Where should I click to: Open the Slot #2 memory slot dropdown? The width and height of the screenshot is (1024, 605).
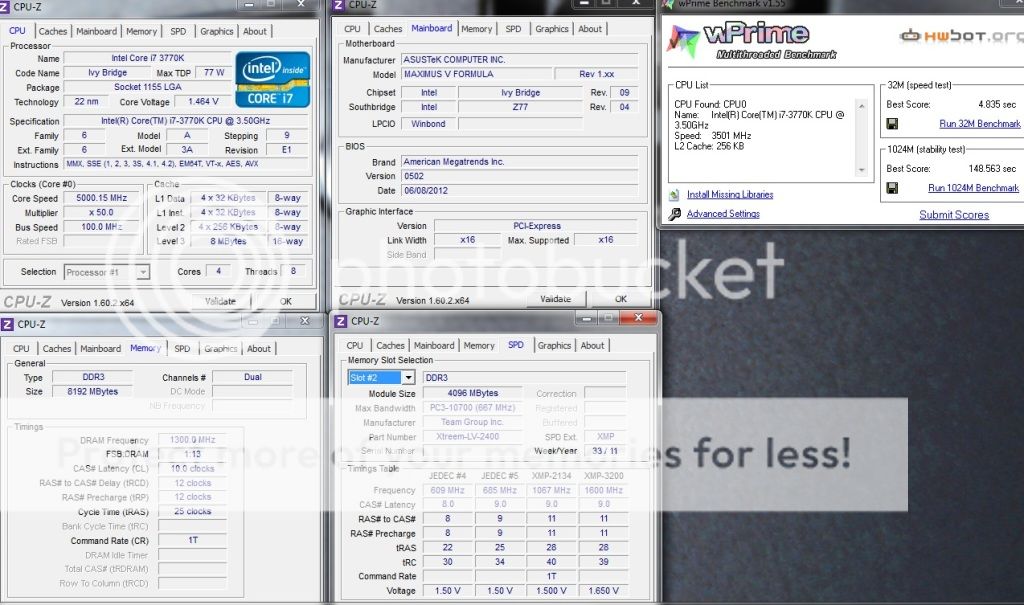tap(408, 378)
